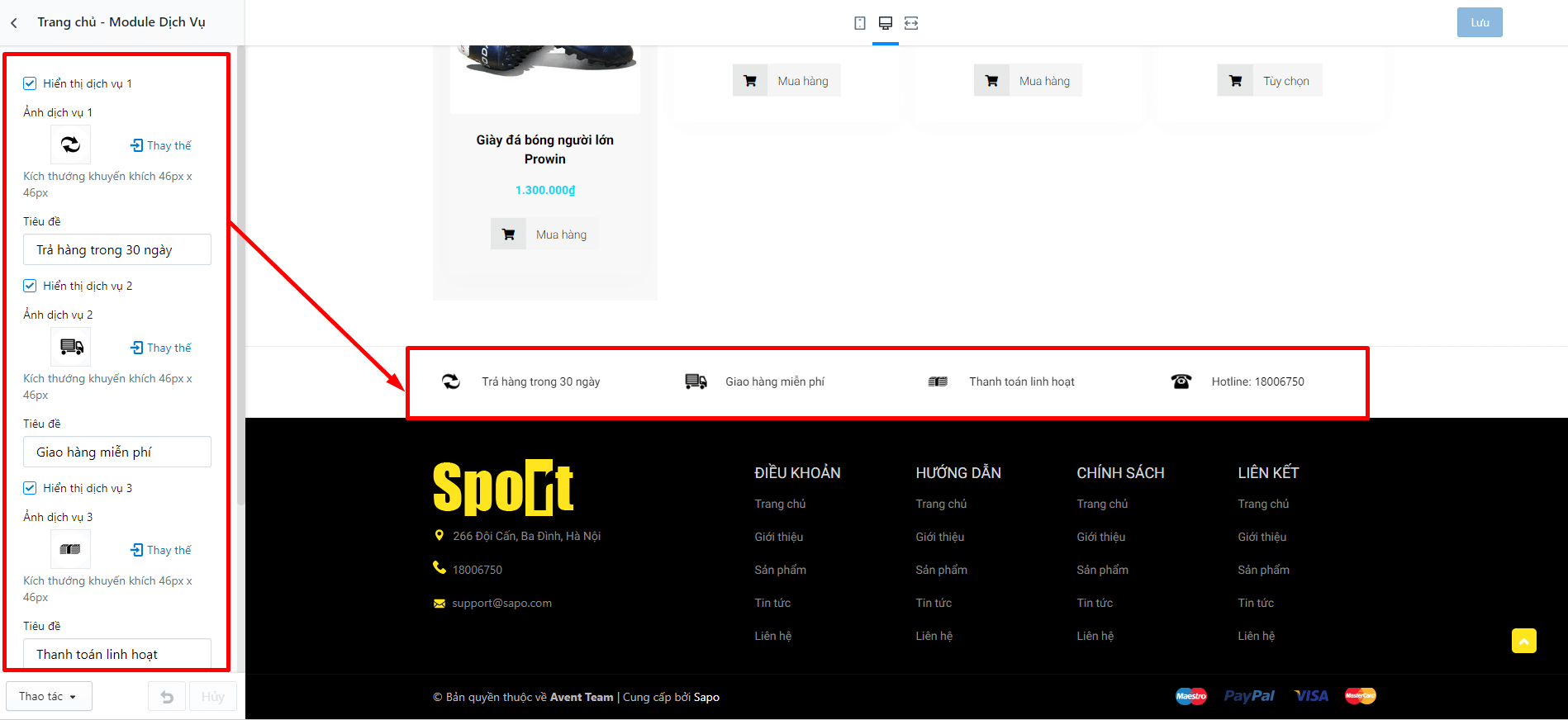1568x720 pixels.
Task: Click the Lưu save button
Action: click(x=1480, y=22)
